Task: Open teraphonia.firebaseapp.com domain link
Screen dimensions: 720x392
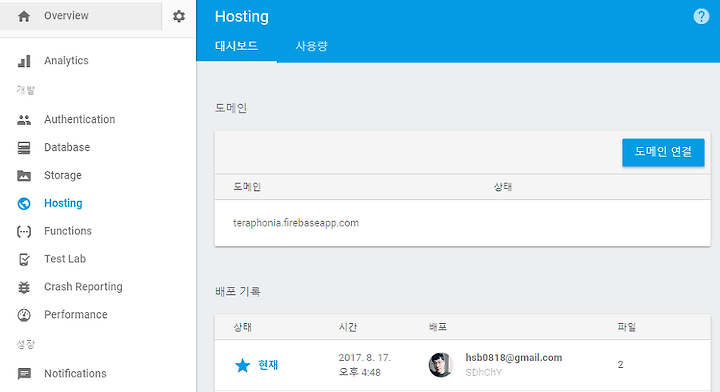Action: click(296, 223)
